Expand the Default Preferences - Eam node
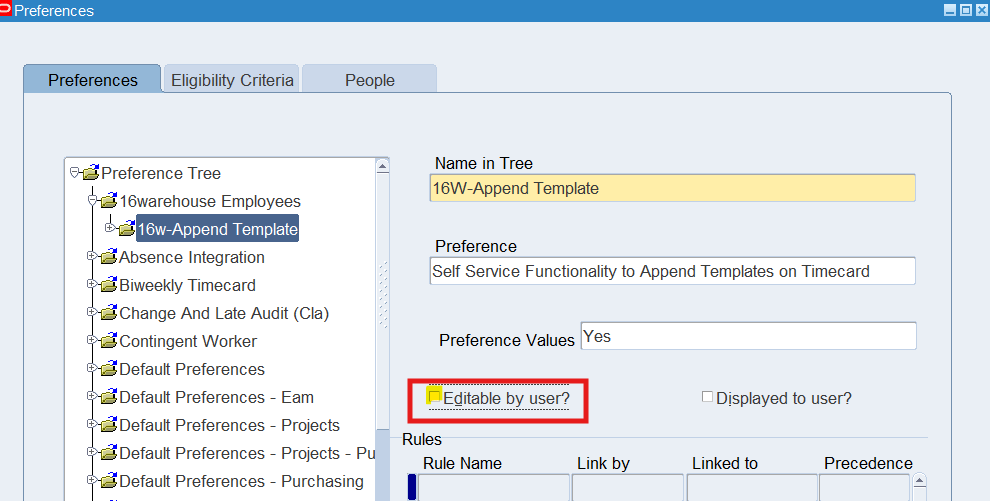 [92, 397]
